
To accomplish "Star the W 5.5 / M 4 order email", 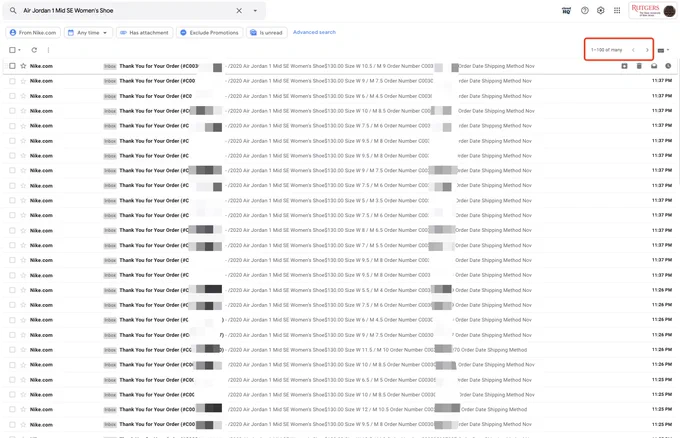I will (x=23, y=290).
